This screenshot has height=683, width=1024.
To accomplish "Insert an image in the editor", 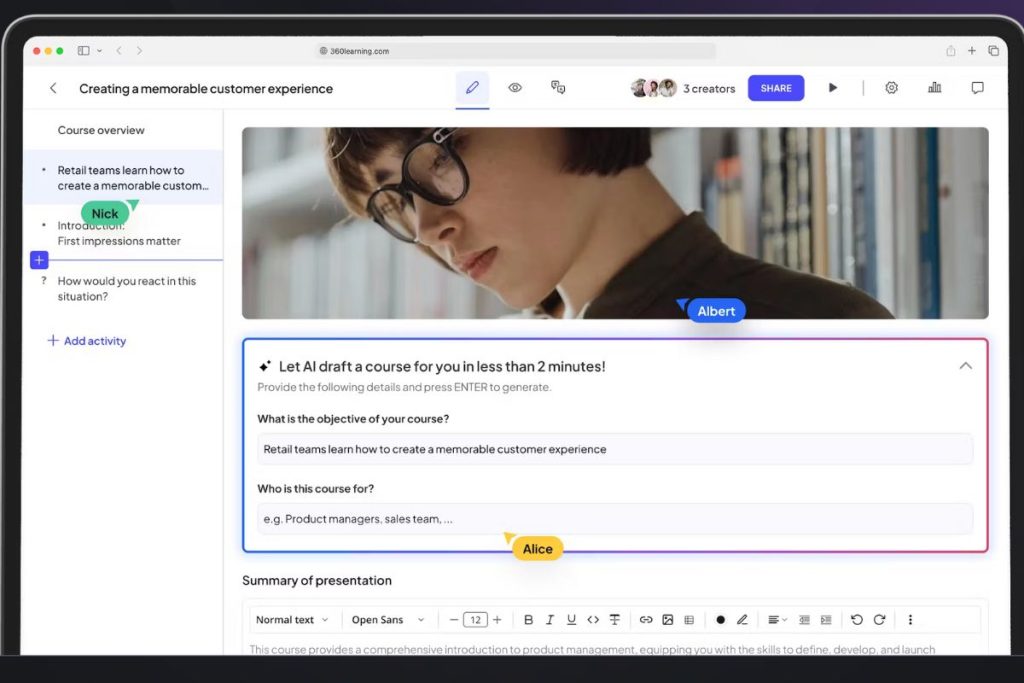I will (x=667, y=620).
